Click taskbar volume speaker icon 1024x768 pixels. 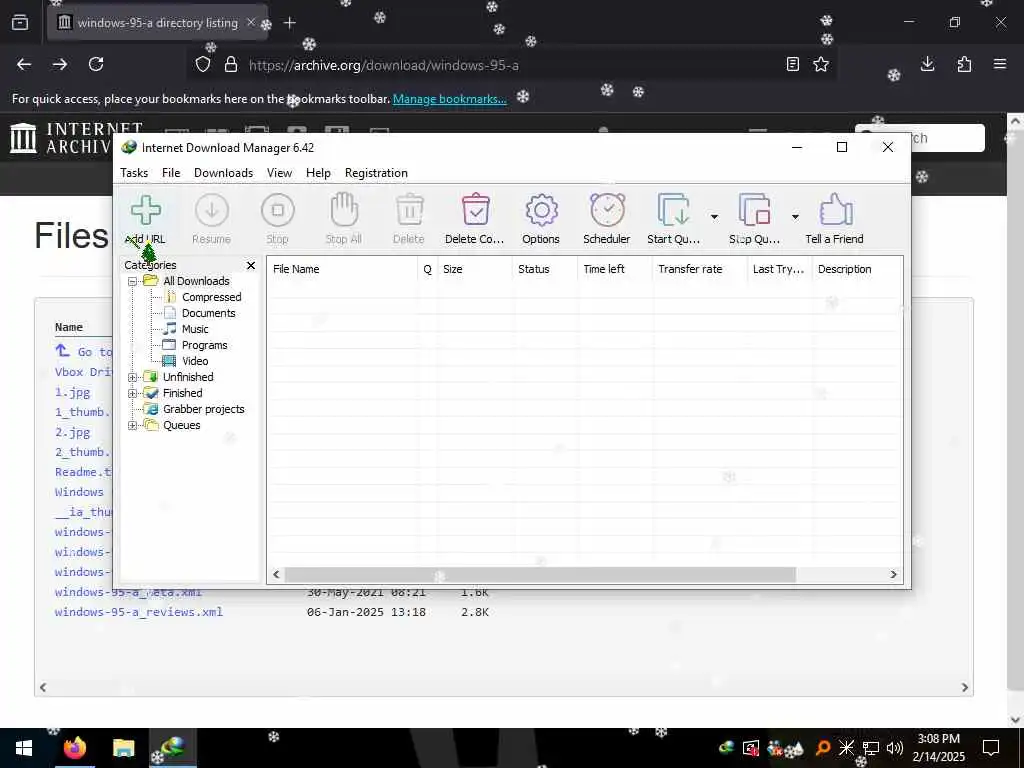[x=895, y=748]
